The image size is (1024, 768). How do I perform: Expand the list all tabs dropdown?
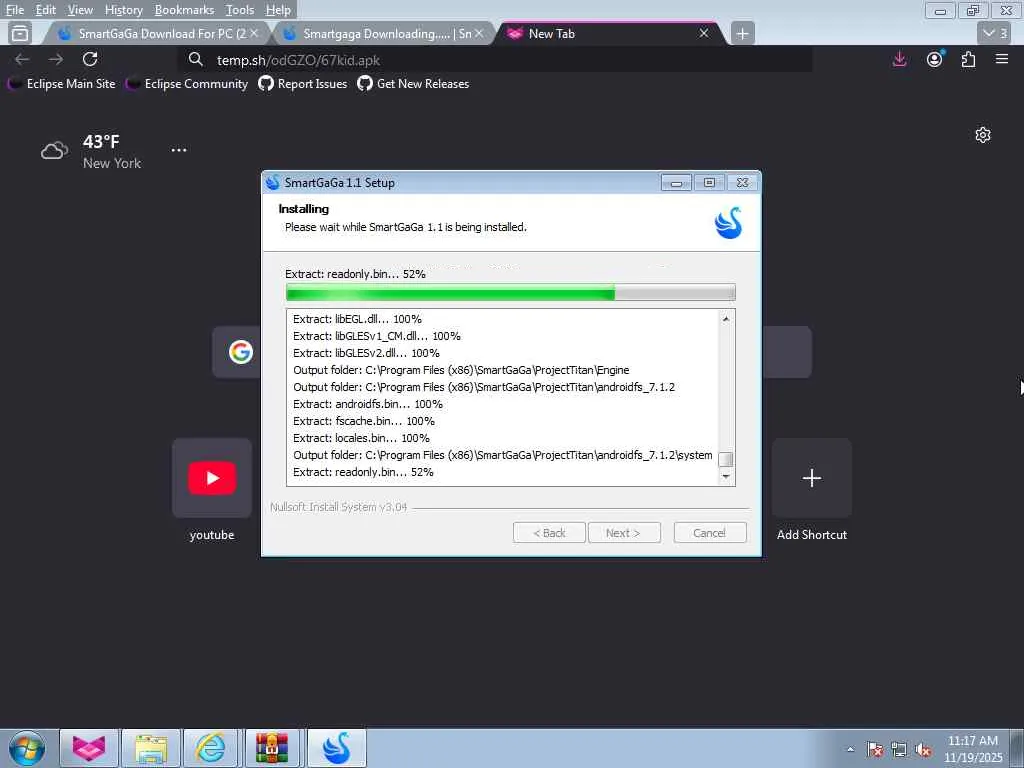tap(995, 33)
